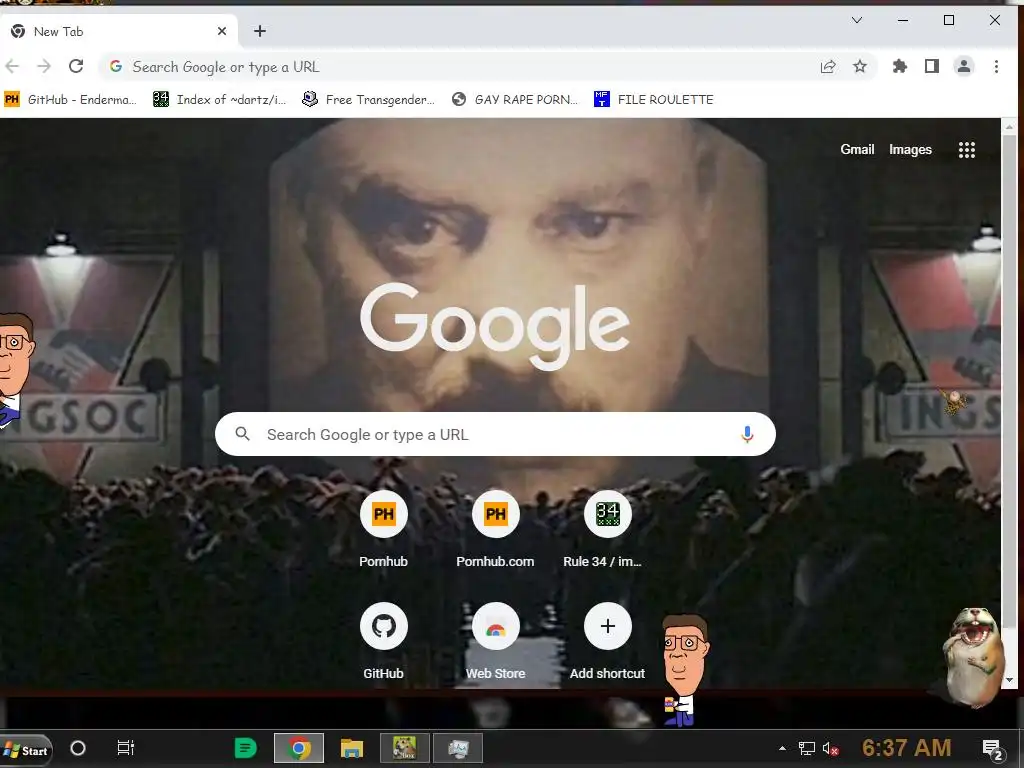
Task: Open the Chrome profile avatar
Action: tap(964, 67)
